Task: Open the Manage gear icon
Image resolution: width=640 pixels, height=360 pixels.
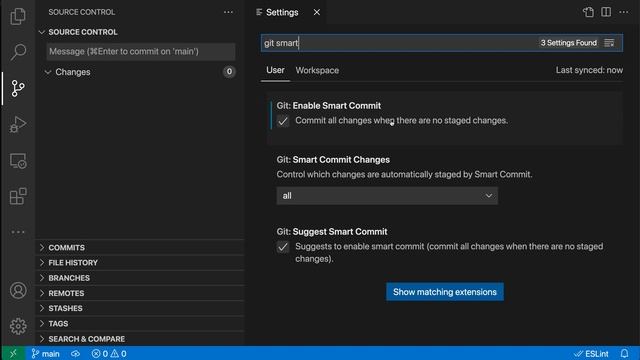Action: pyautogui.click(x=18, y=326)
